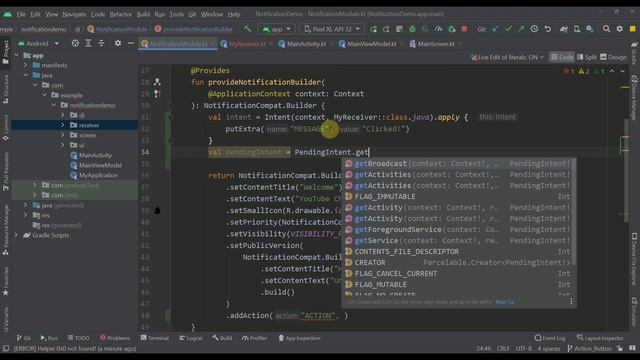Viewport: 640px width, 360px height.
Task: Open Android project view dropdown
Action: [x=38, y=43]
